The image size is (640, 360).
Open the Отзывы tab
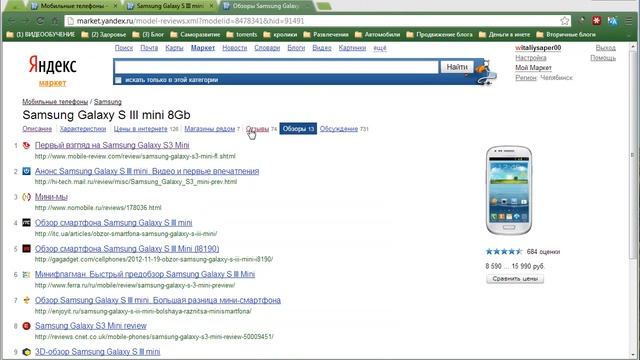(x=257, y=129)
